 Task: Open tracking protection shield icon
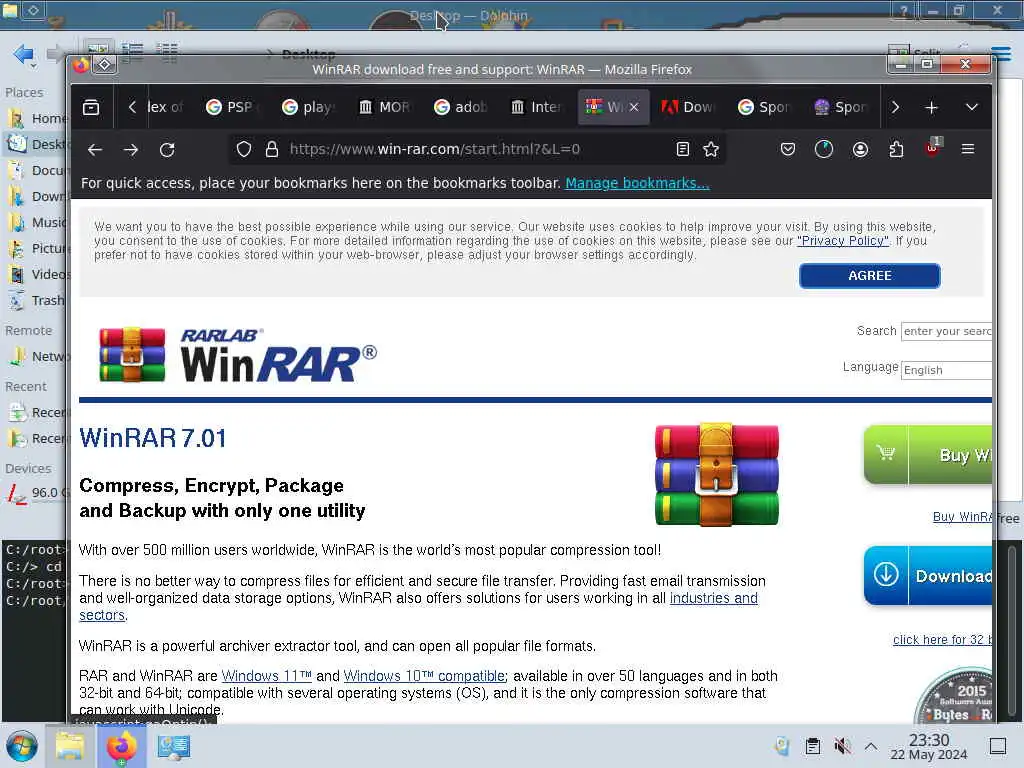tap(244, 150)
